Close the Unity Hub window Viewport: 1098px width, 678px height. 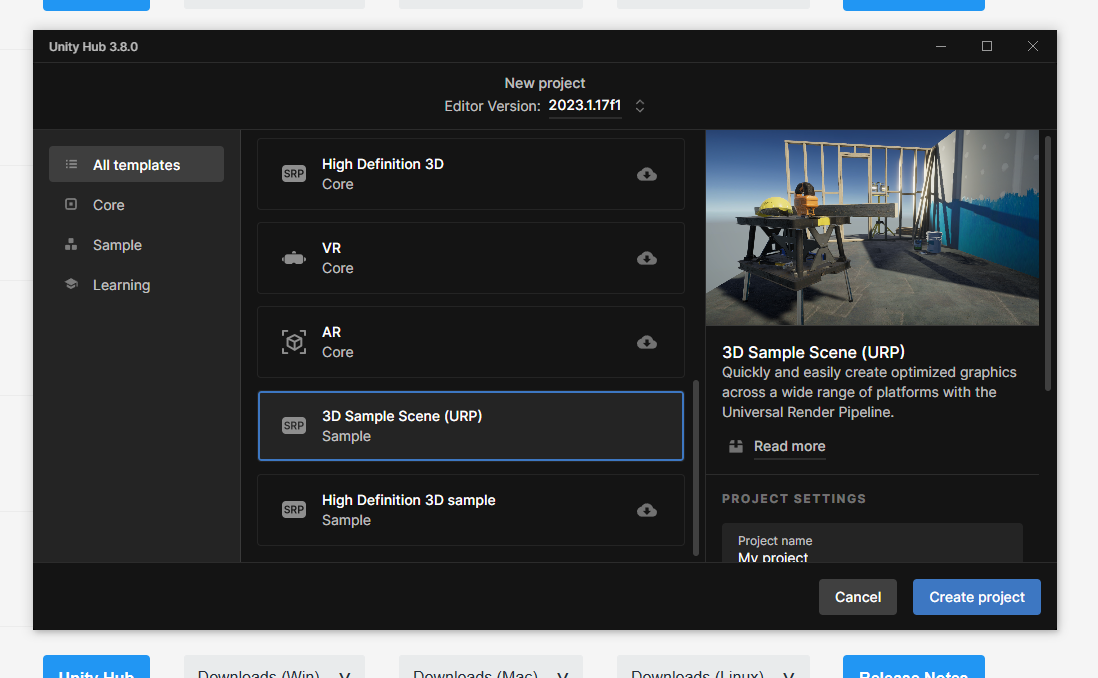pyautogui.click(x=1033, y=46)
